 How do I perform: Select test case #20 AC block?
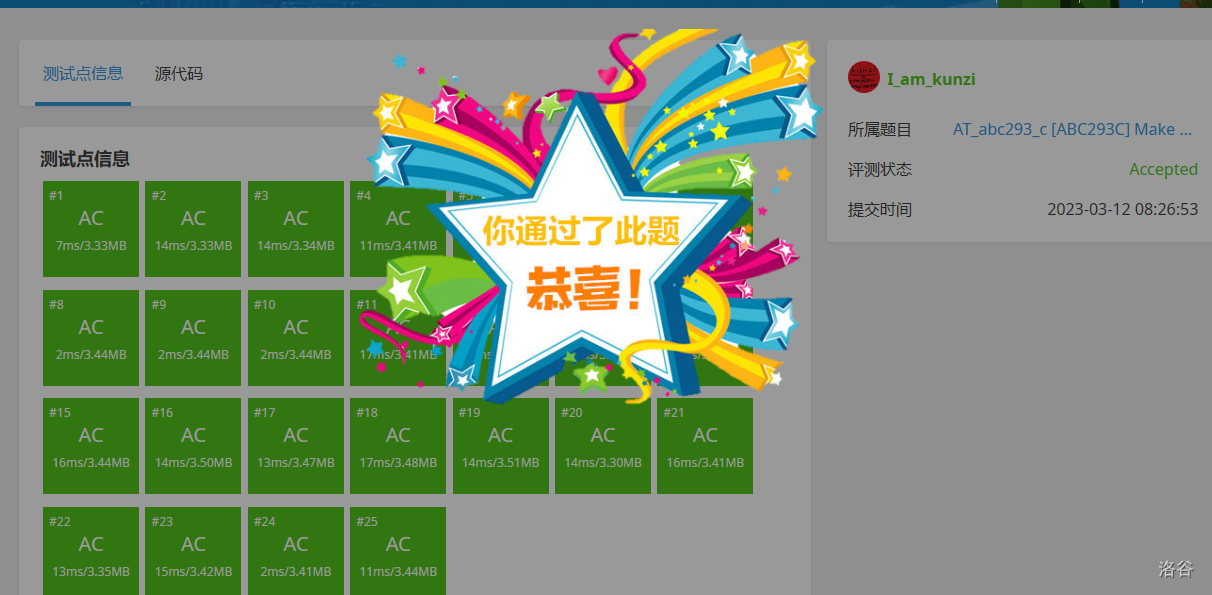click(x=603, y=446)
